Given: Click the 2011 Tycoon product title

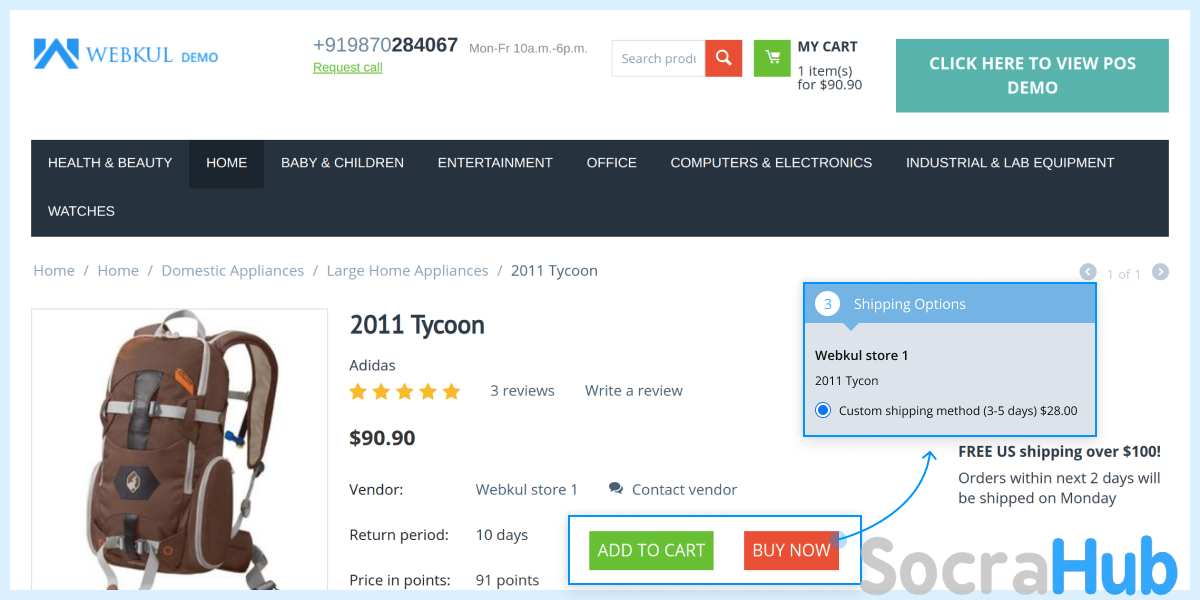Looking at the screenshot, I should click(x=417, y=326).
